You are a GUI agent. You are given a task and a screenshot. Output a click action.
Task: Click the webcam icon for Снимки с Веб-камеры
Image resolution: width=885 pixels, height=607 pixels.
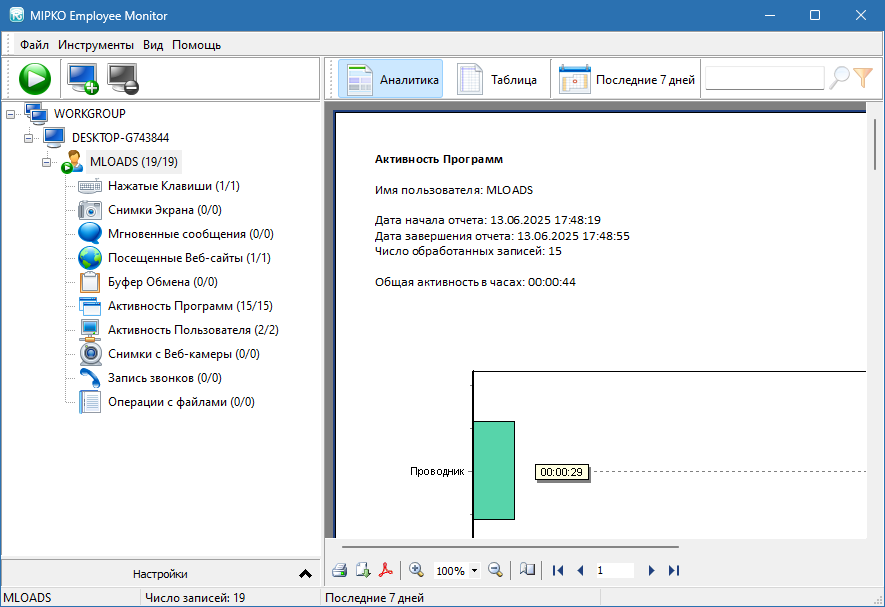[x=90, y=354]
